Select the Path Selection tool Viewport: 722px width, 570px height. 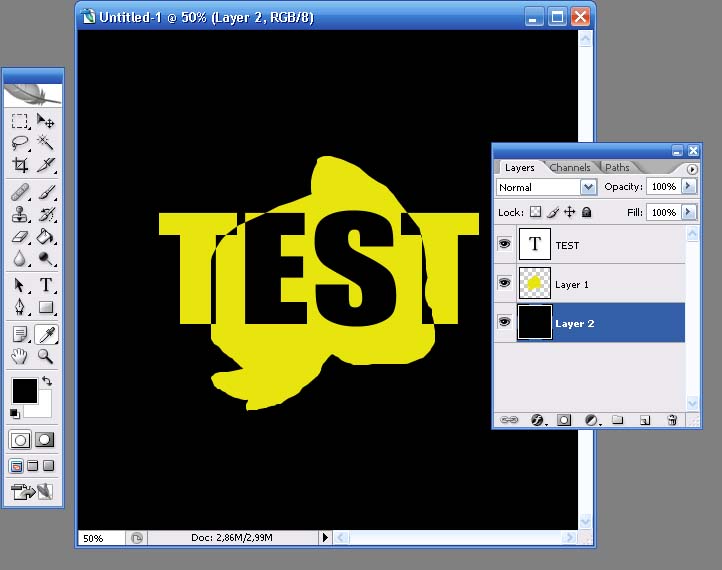coord(20,285)
